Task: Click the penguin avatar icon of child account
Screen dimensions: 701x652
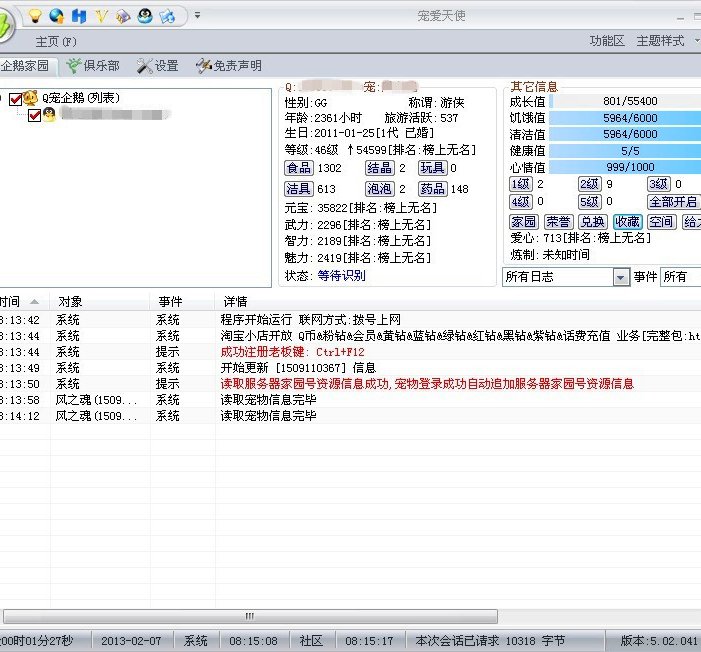Action: click(49, 115)
